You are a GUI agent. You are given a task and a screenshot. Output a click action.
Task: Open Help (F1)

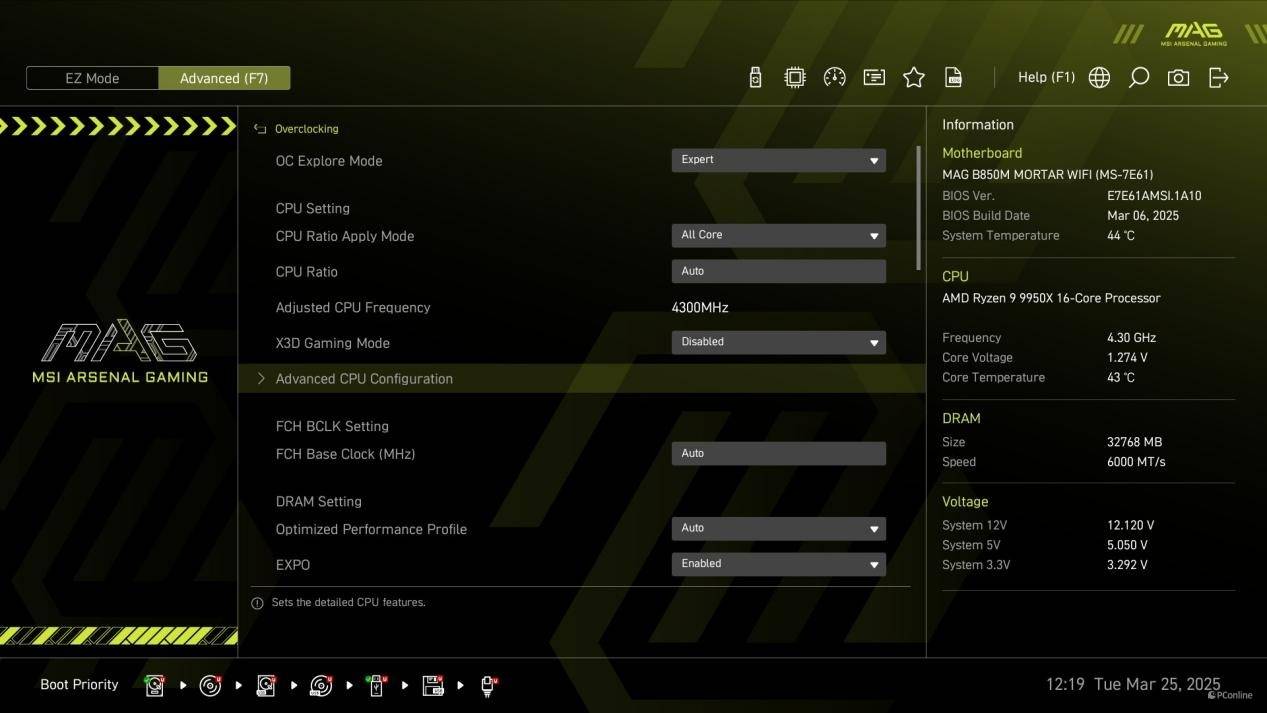1046,77
